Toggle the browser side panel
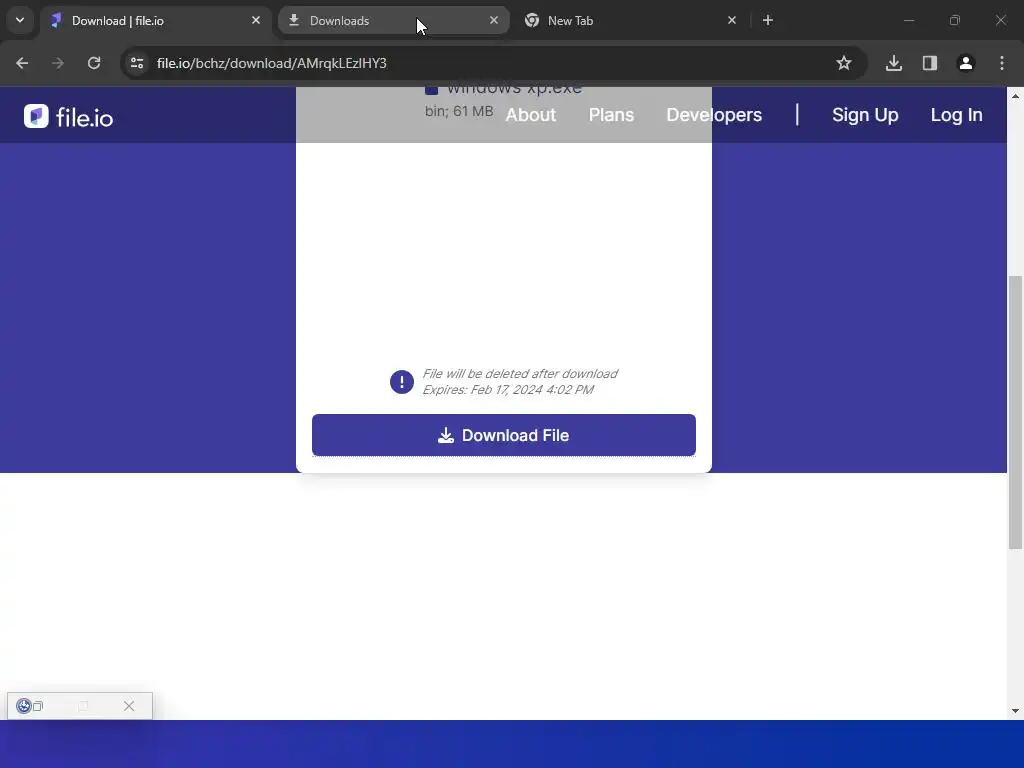 coord(930,63)
